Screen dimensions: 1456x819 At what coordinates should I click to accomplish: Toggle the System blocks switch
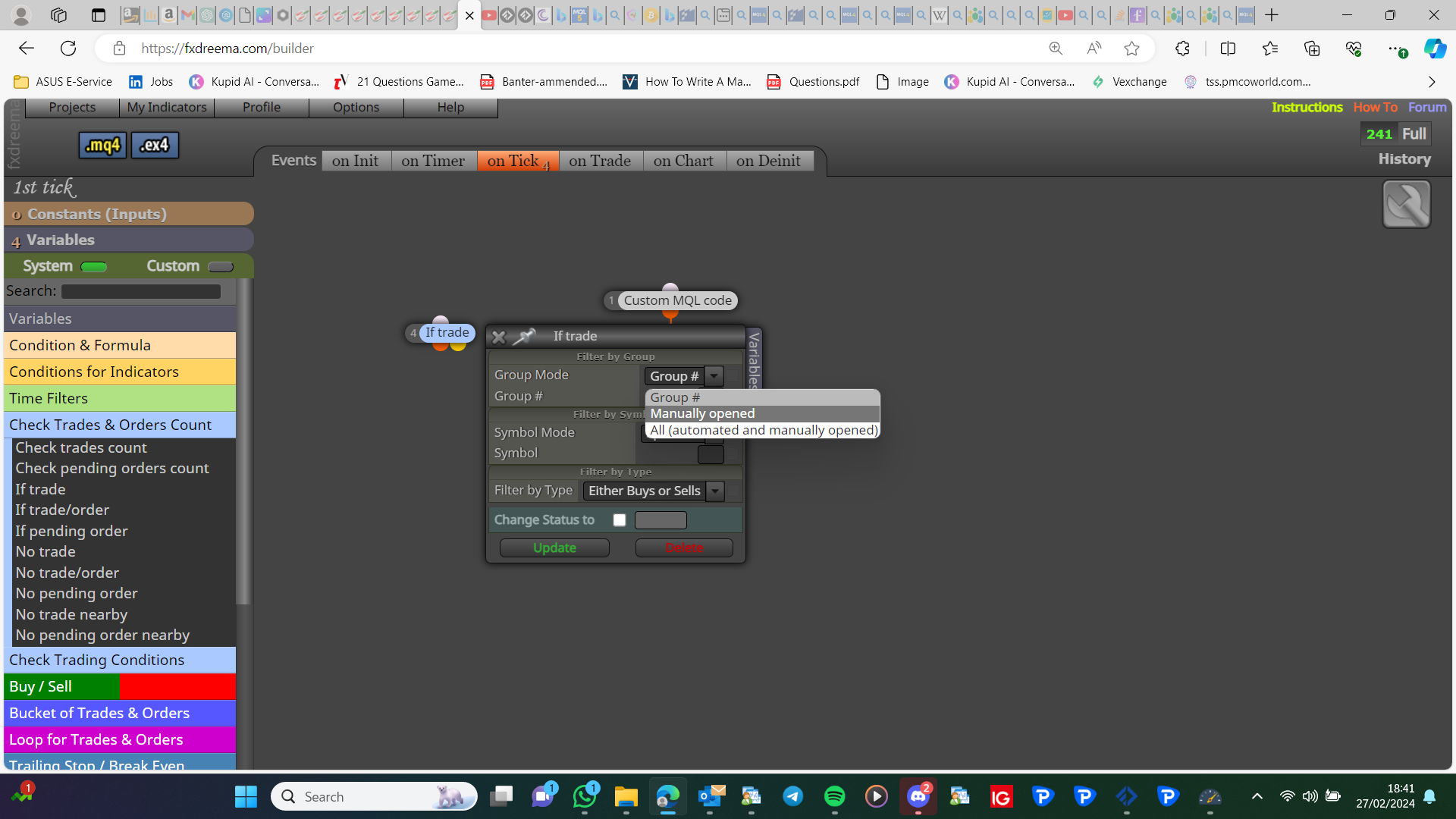point(94,266)
